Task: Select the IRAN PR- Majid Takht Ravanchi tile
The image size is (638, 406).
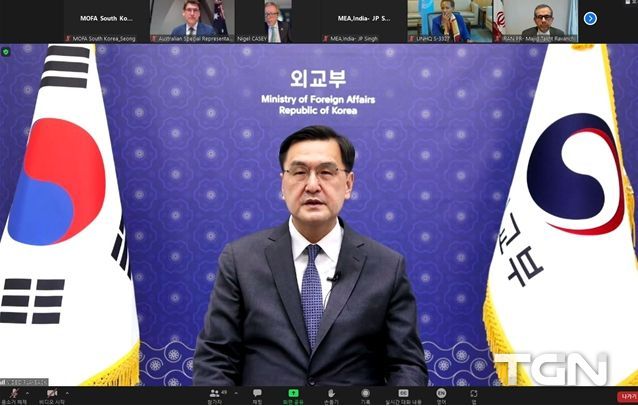Action: (x=535, y=21)
